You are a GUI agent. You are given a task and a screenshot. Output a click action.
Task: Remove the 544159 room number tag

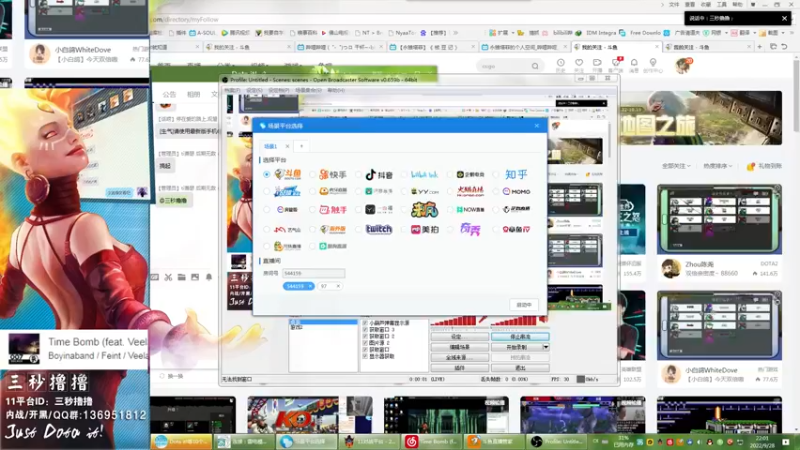(310, 286)
